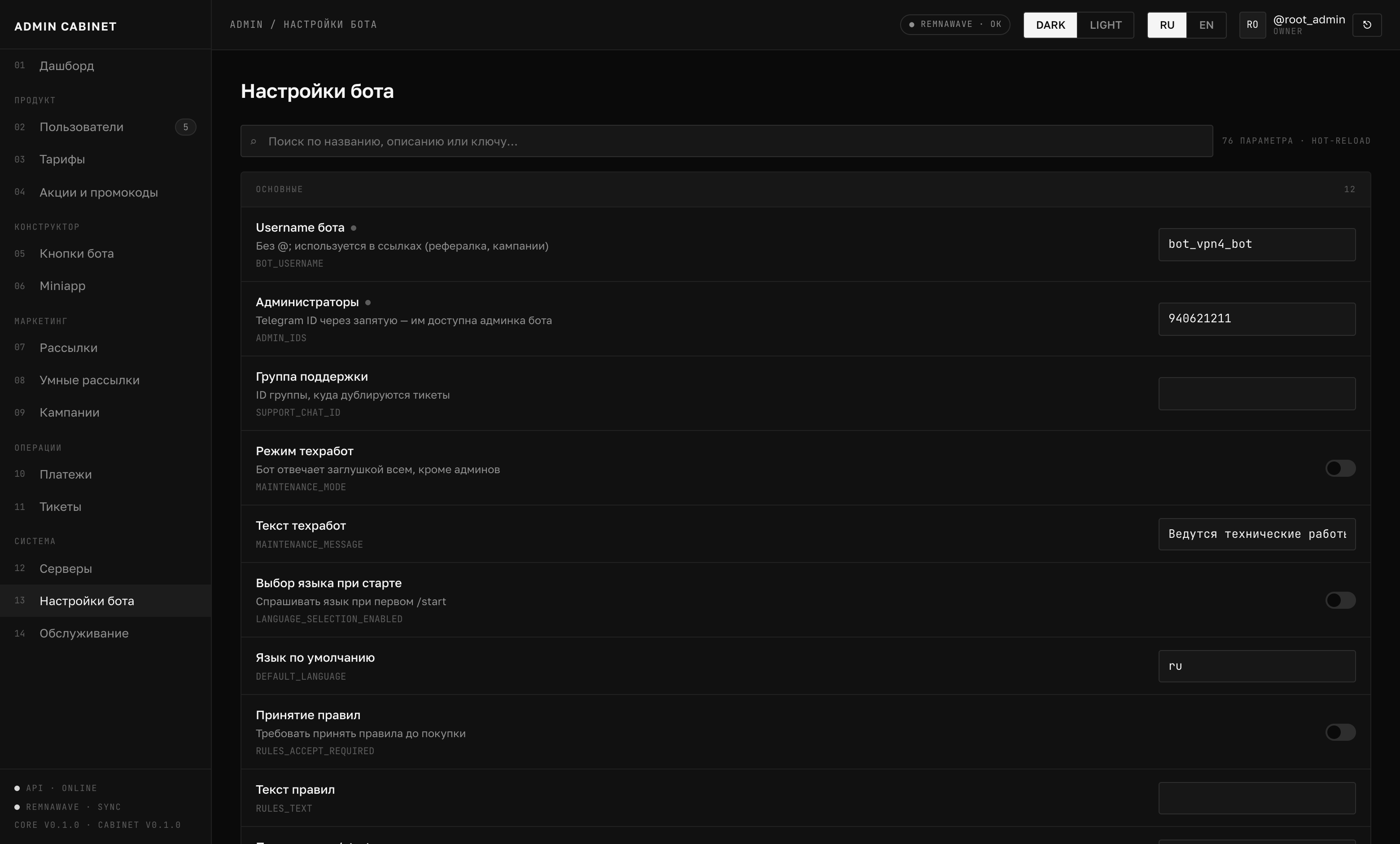The image size is (1400, 844).
Task: Open Умные рассылки page
Action: pyautogui.click(x=105, y=380)
